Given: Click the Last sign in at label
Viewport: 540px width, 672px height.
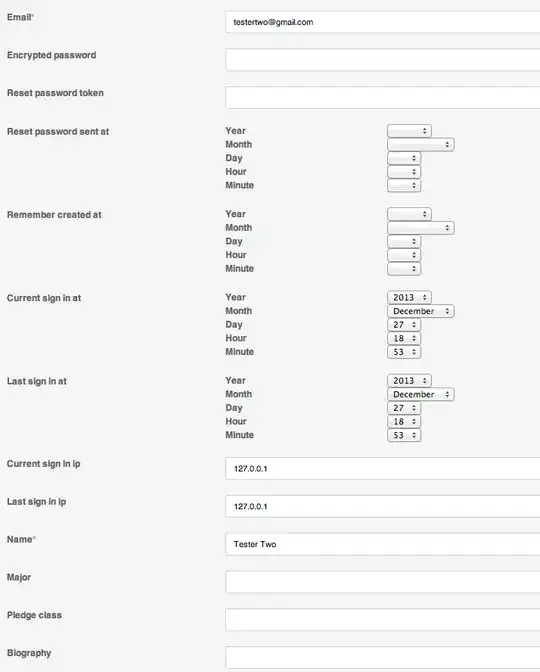Looking at the screenshot, I should click(x=37, y=381).
